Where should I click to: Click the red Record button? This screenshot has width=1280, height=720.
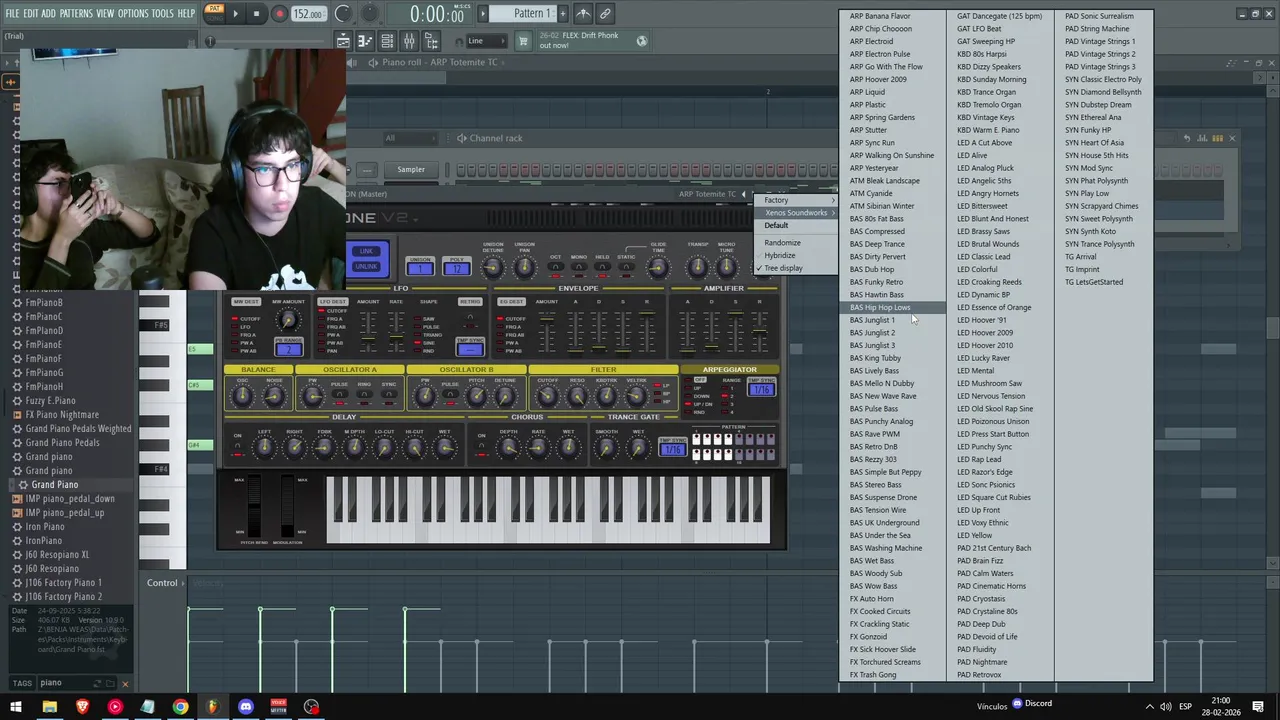(279, 14)
